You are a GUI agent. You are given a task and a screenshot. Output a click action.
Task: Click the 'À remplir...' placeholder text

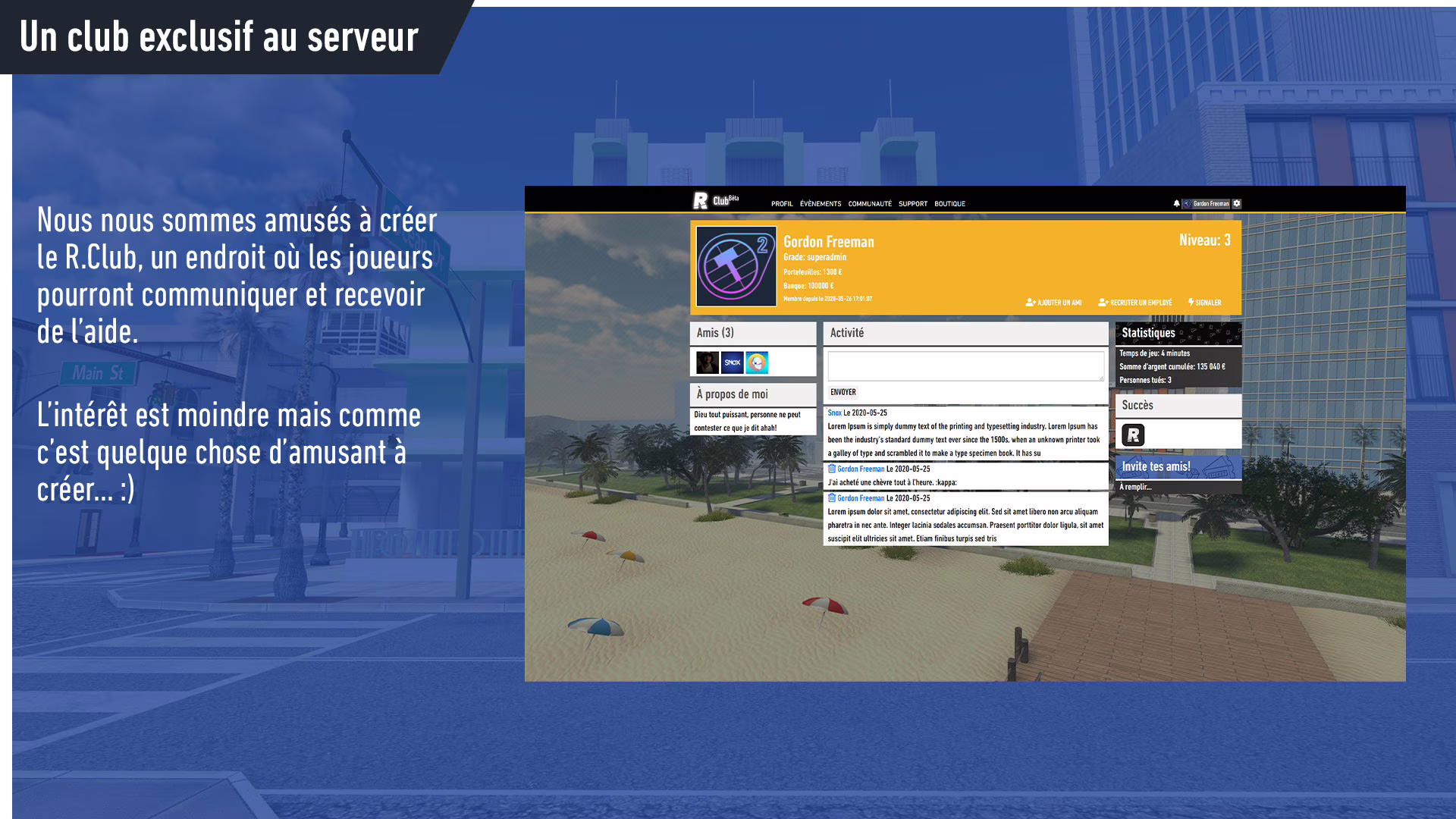[1135, 487]
